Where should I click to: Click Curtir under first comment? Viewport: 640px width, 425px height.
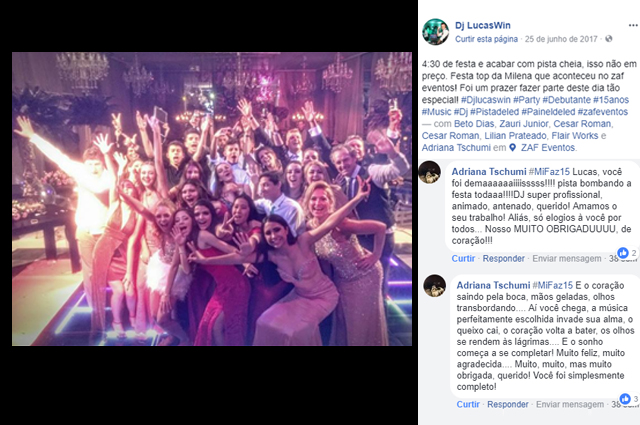(x=463, y=258)
